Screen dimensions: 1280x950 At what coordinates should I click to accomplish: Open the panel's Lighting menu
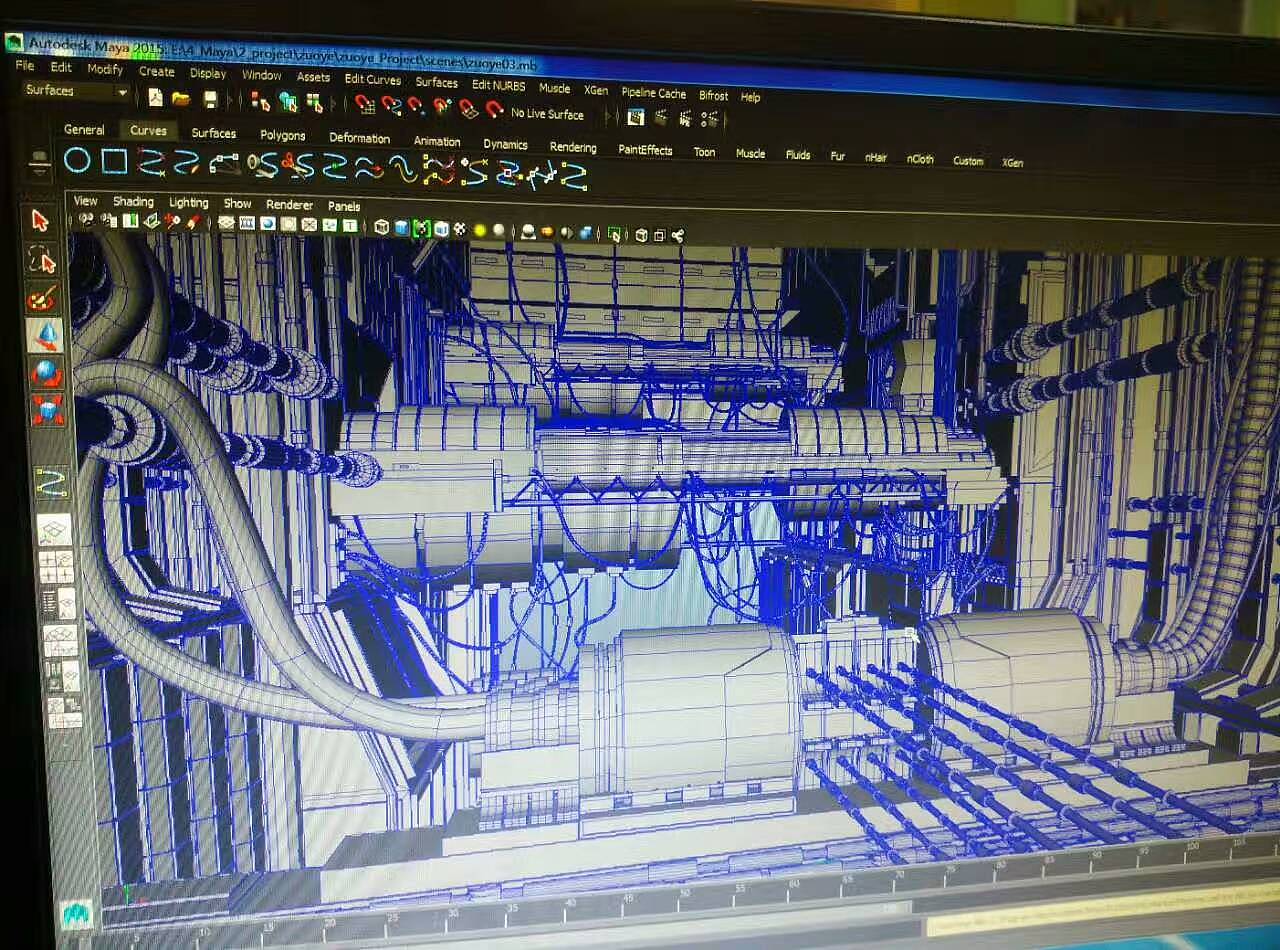[x=189, y=203]
